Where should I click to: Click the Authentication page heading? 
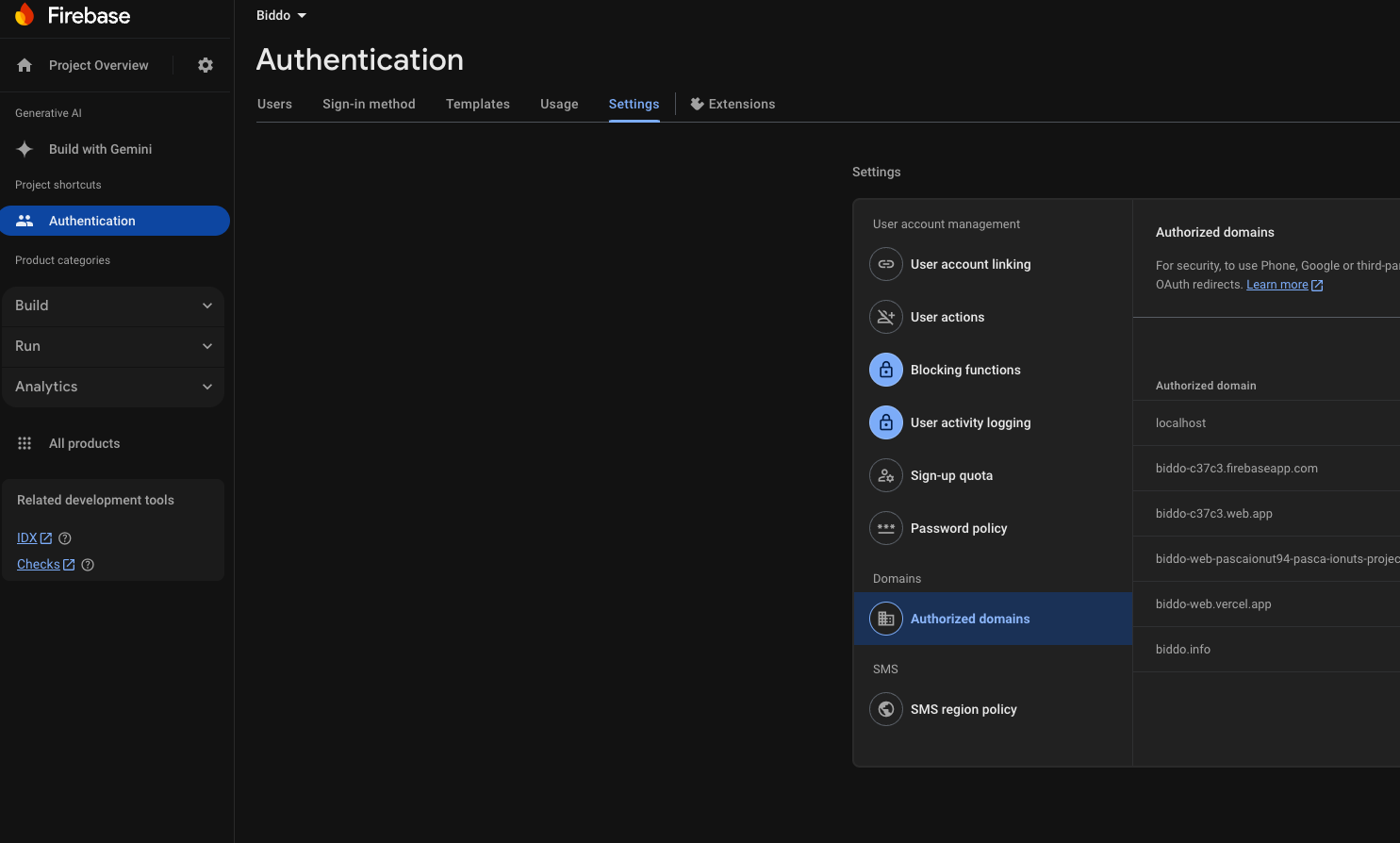360,59
